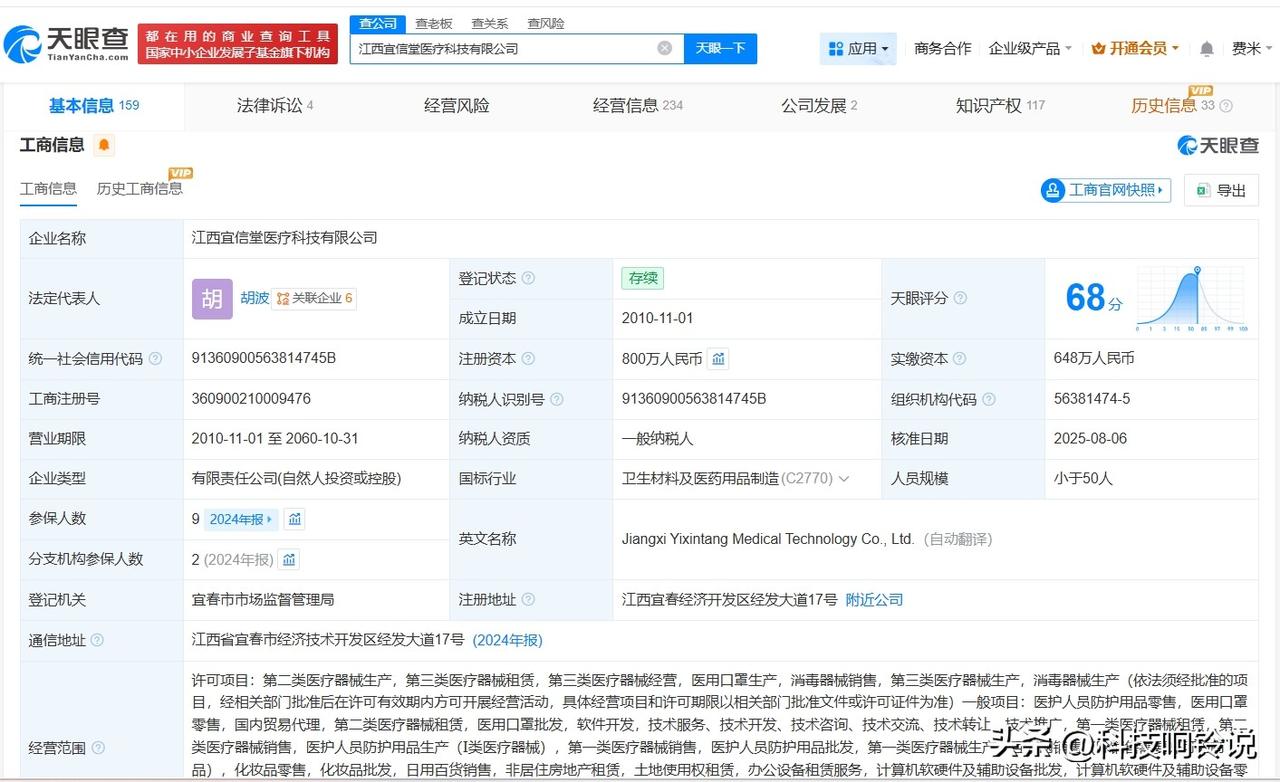
Task: Click the 天眼评分 score distribution chart
Action: [1191, 298]
